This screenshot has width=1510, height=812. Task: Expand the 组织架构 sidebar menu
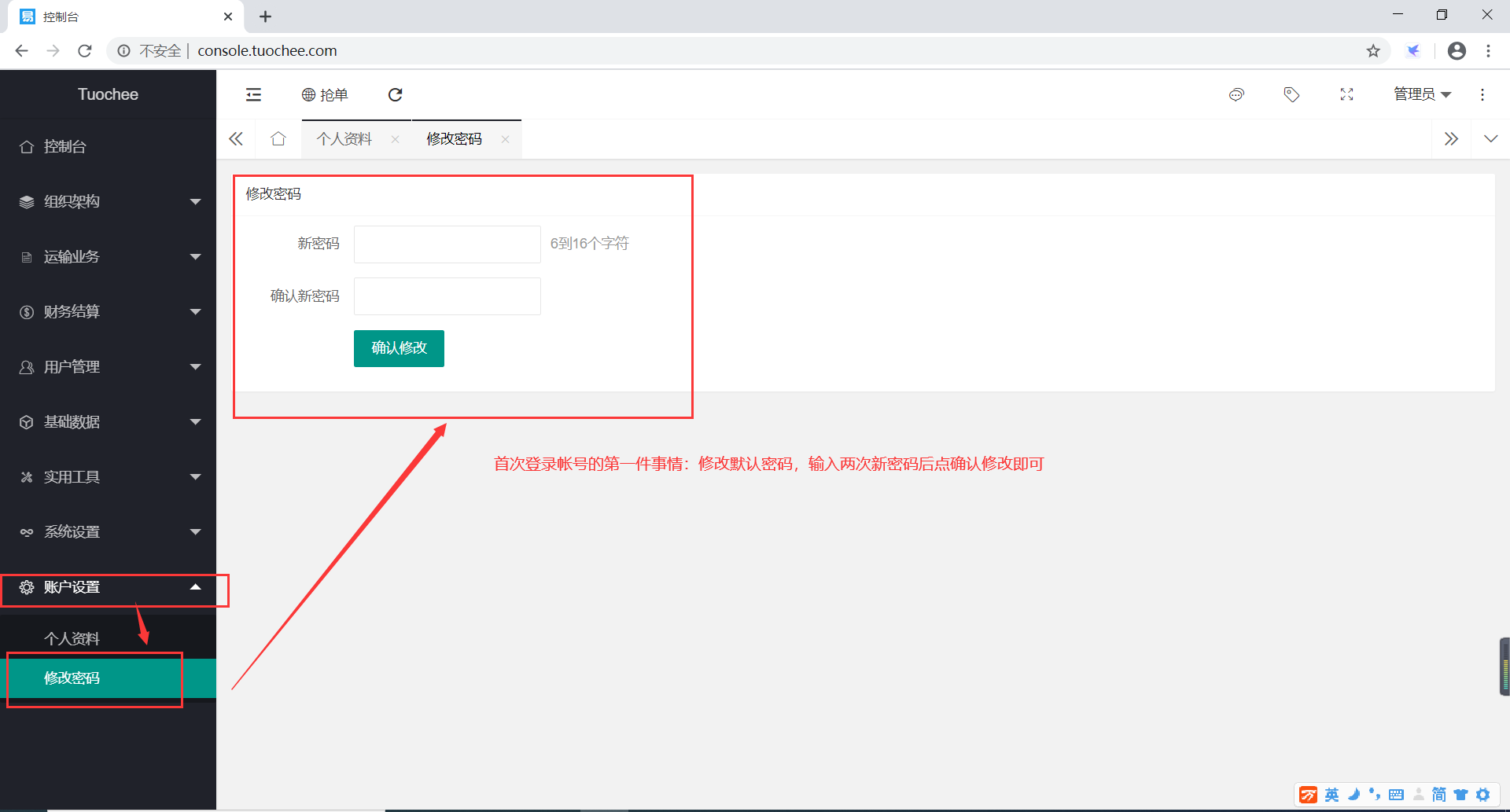pos(108,202)
